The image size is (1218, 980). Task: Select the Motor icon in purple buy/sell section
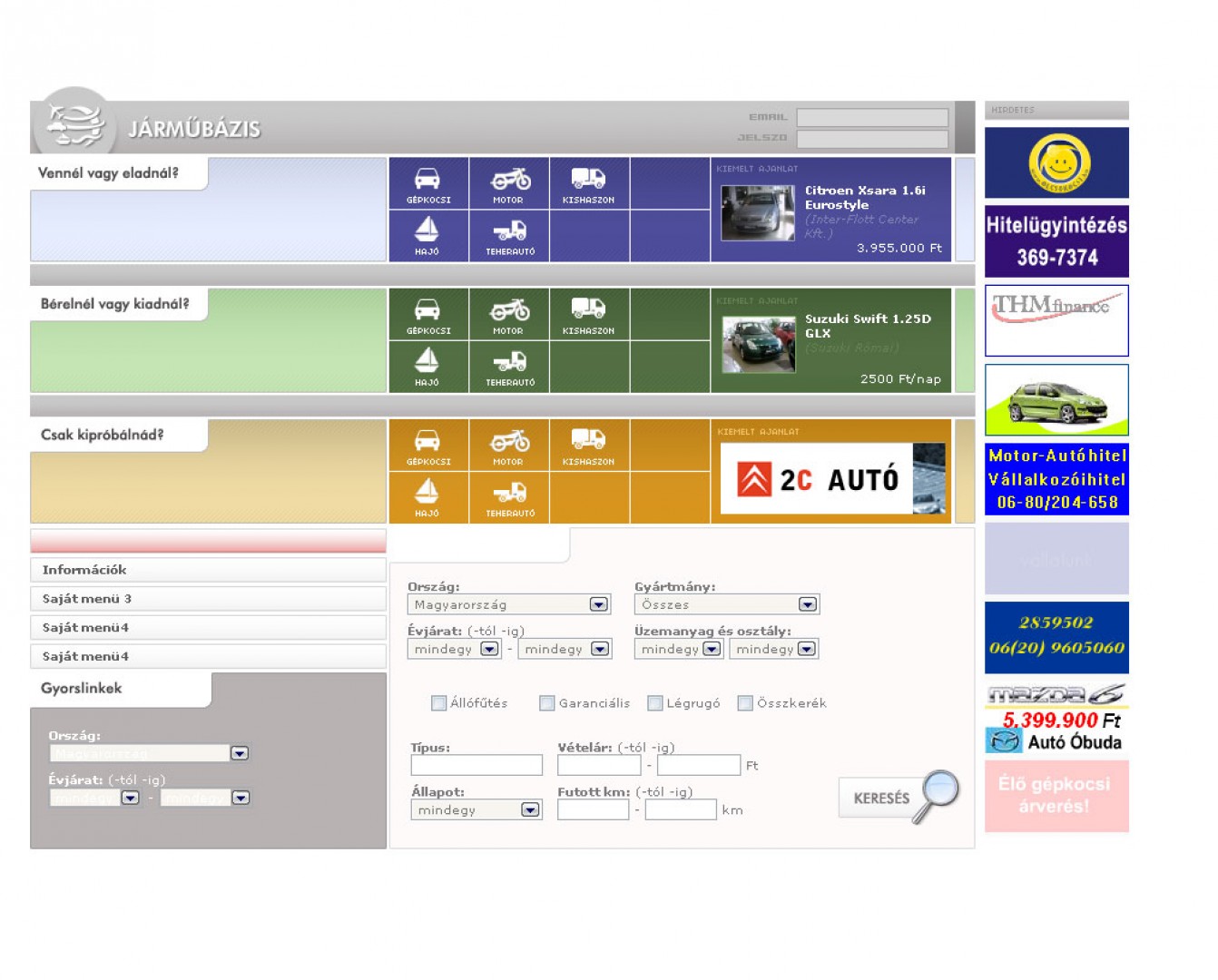[508, 182]
